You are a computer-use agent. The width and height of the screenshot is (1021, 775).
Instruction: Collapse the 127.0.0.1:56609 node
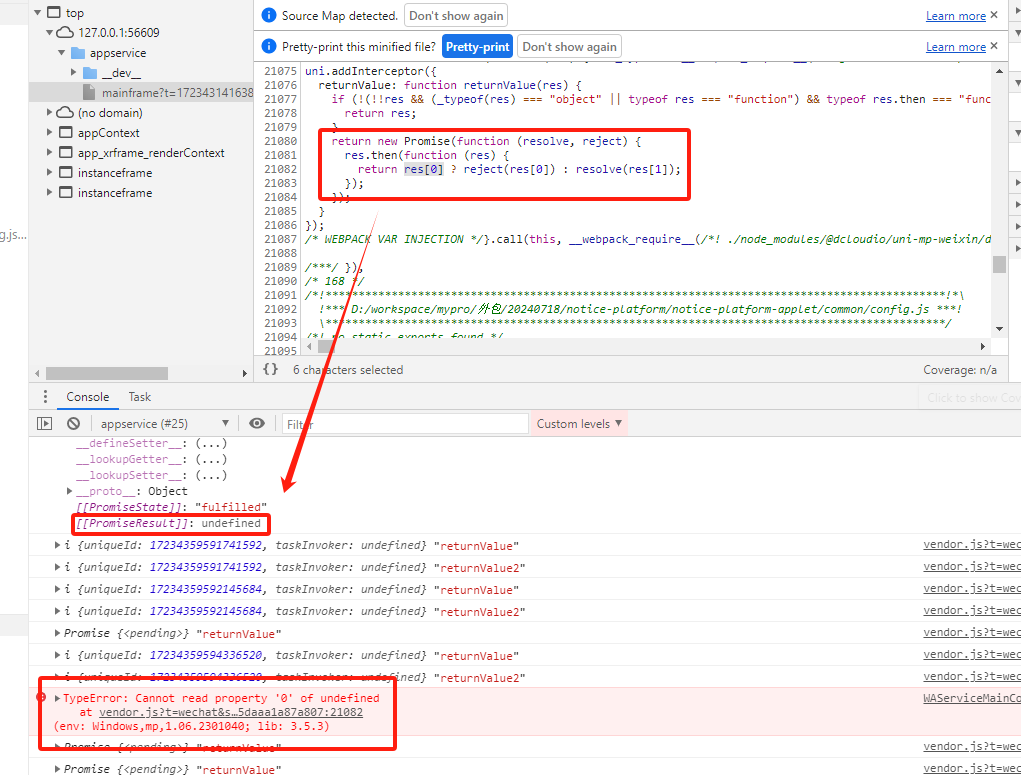[49, 33]
